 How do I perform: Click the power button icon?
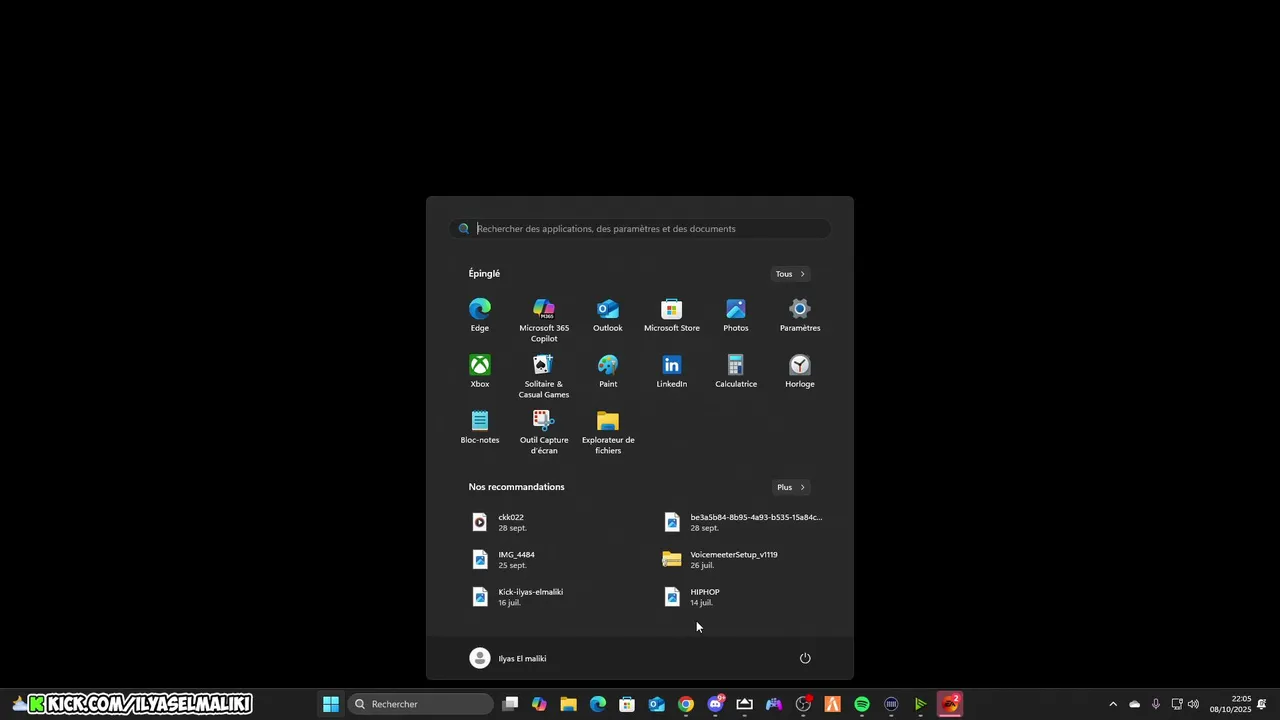click(805, 658)
